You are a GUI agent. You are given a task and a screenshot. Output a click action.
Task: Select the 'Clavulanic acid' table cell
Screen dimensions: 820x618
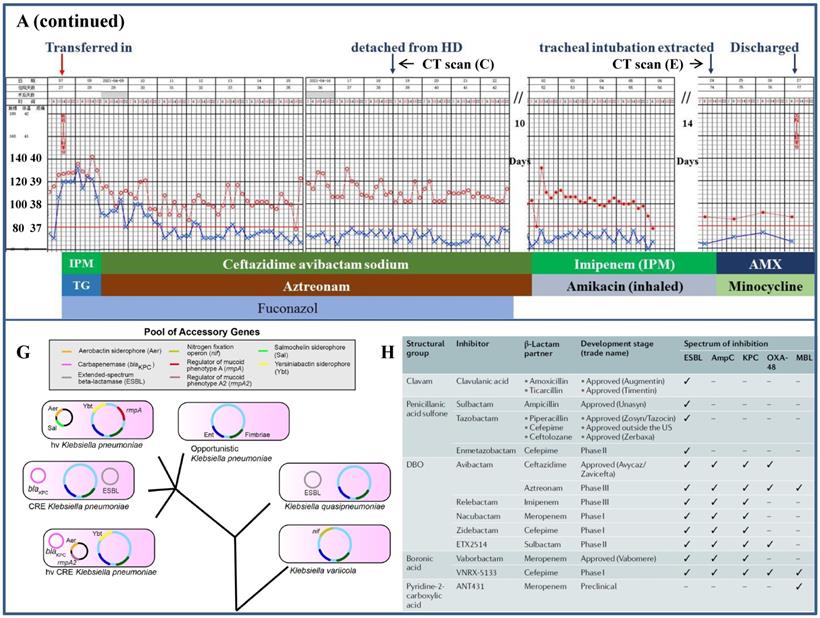coord(482,381)
